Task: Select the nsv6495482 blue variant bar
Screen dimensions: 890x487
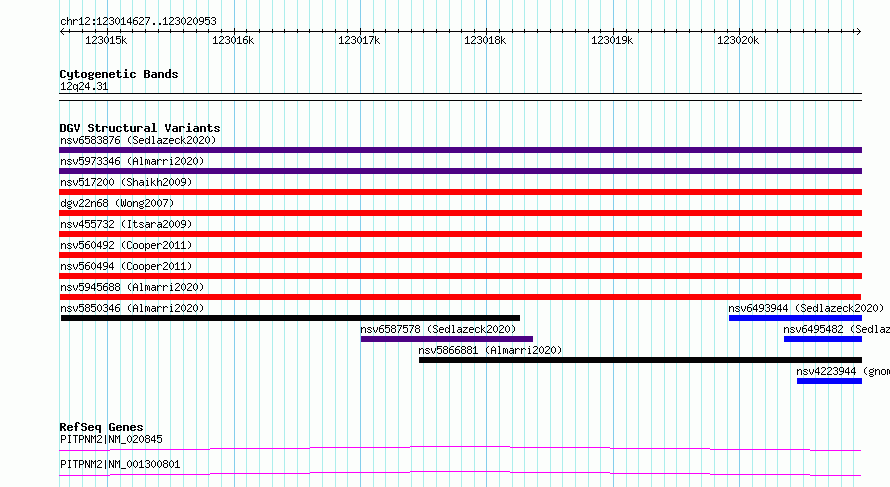Action: (x=823, y=339)
